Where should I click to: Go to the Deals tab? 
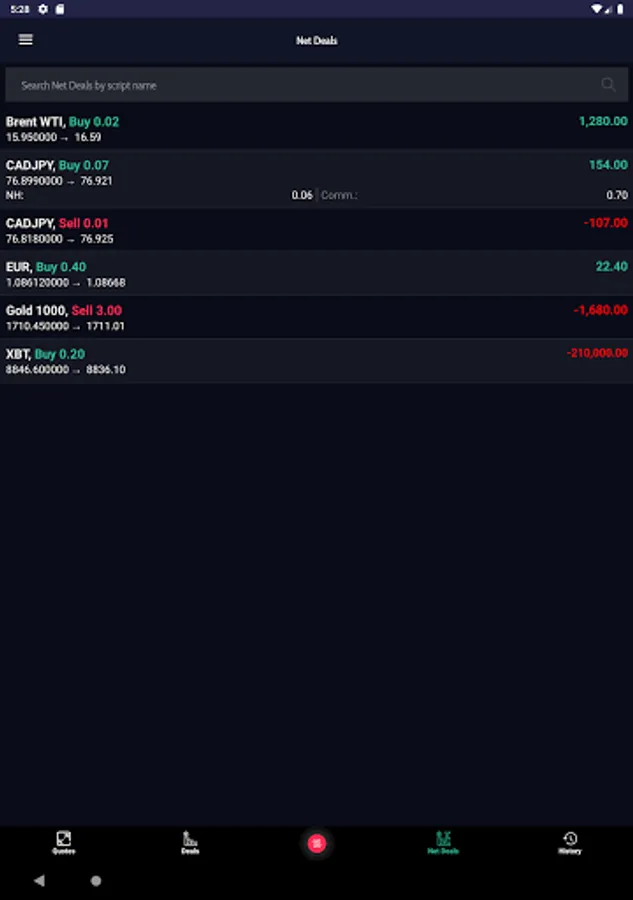click(x=190, y=840)
